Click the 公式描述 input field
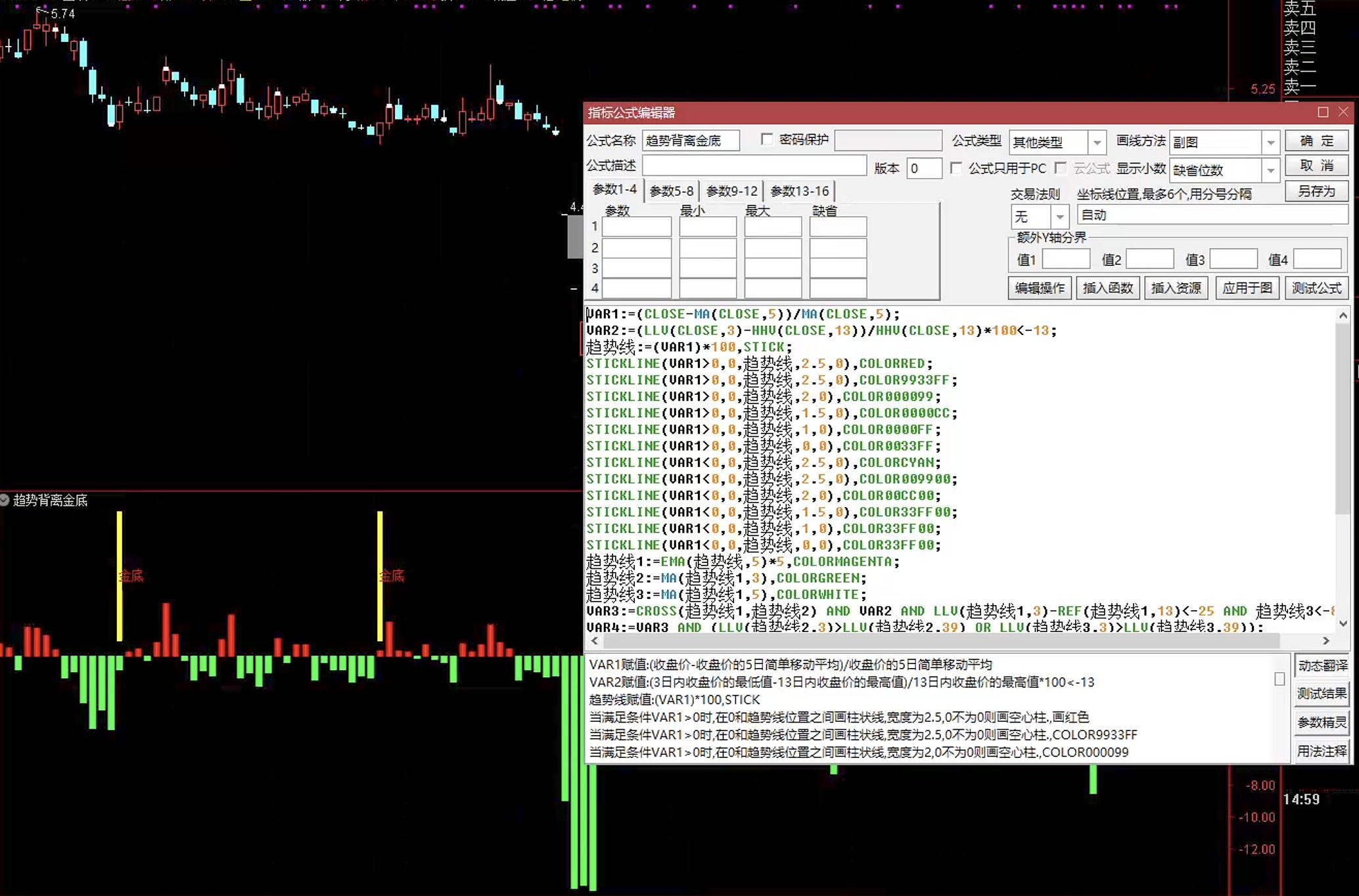1359x896 pixels. tap(754, 166)
